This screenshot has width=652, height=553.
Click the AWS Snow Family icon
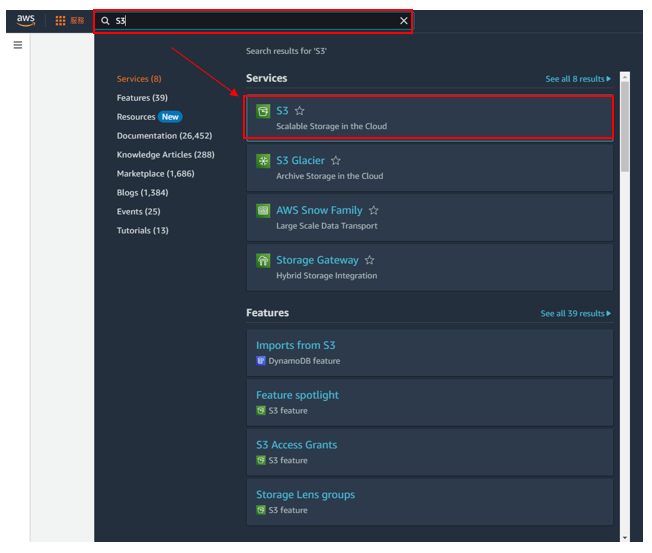point(263,211)
